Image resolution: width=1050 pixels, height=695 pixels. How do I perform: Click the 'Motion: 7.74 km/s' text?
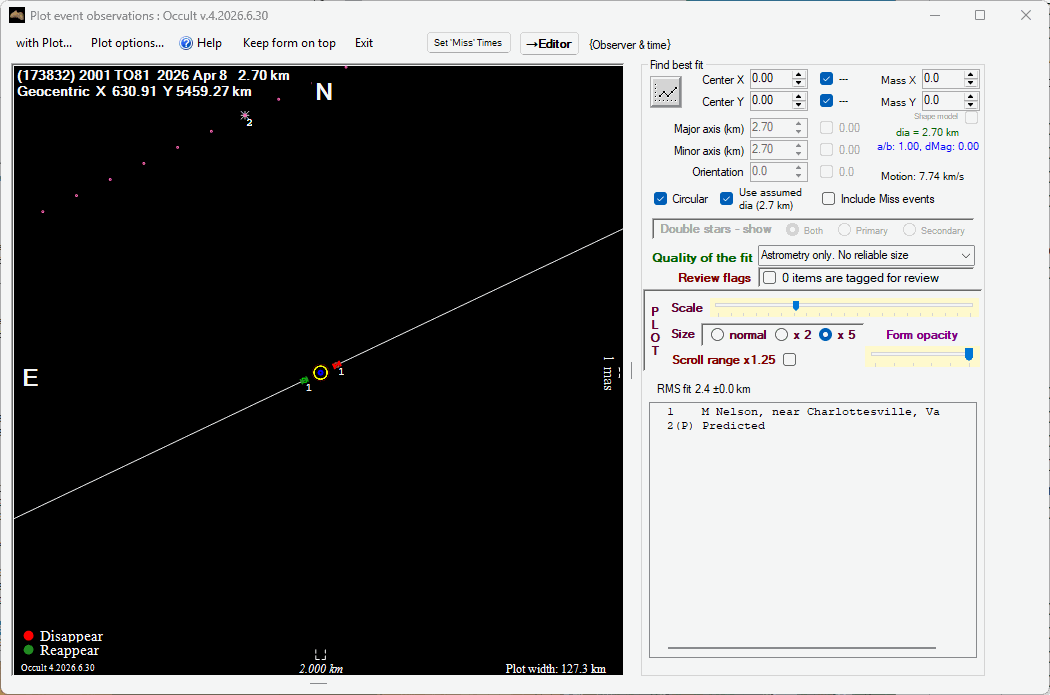pyautogui.click(x=922, y=176)
